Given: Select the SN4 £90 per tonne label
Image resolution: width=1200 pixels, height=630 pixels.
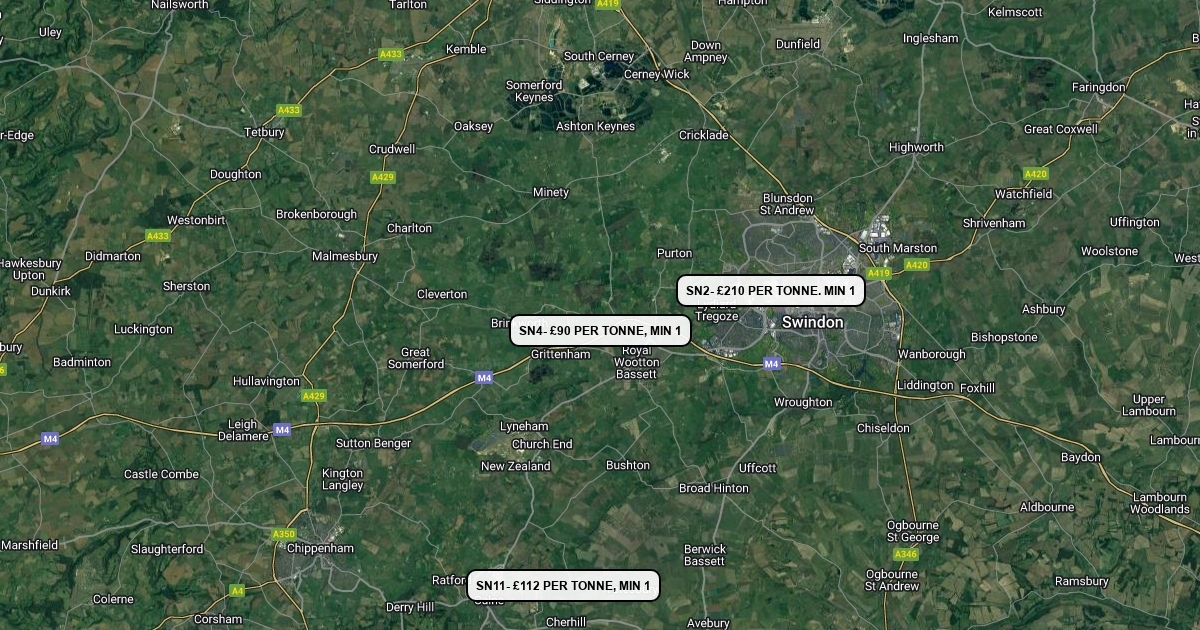Looking at the screenshot, I should [x=600, y=330].
